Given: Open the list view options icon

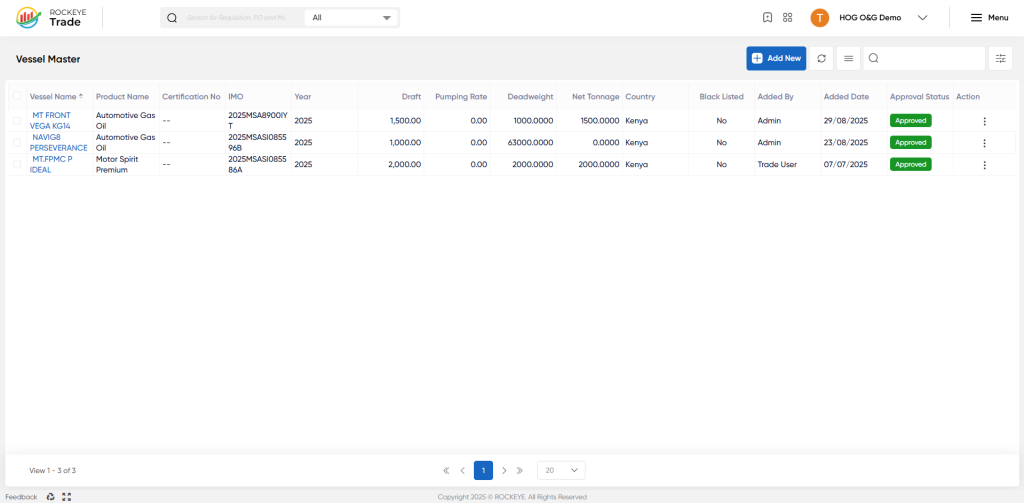Looking at the screenshot, I should click(848, 58).
